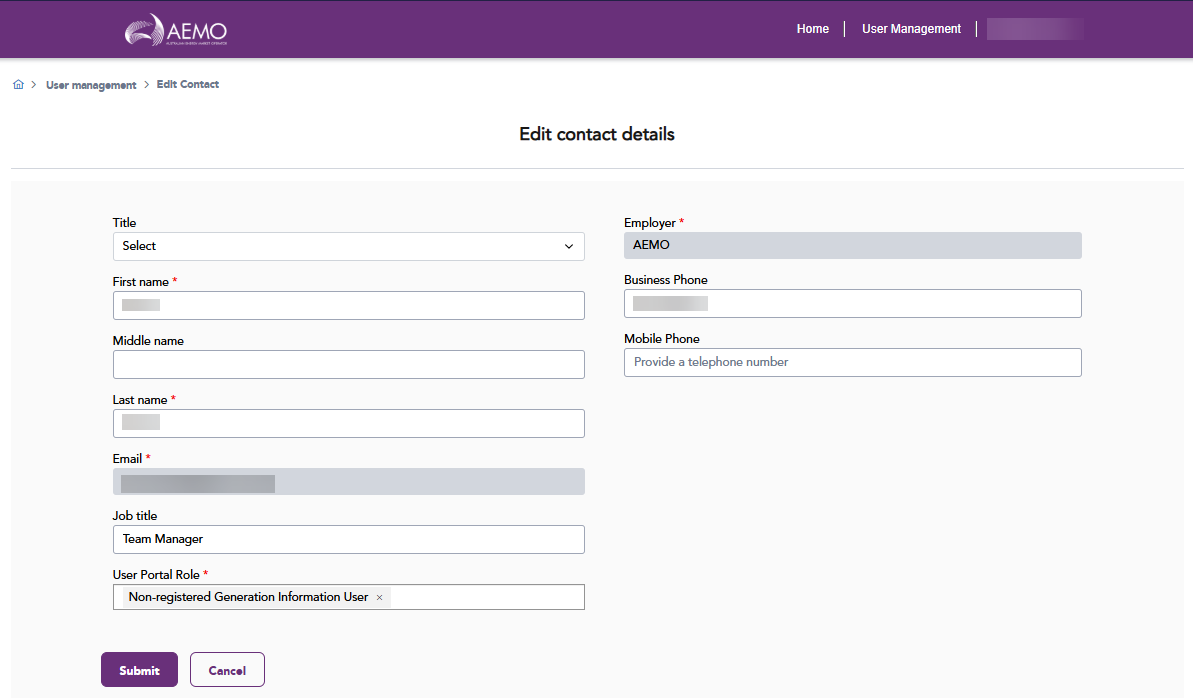1193x698 pixels.
Task: Focus the Business Phone input field
Action: click(852, 304)
